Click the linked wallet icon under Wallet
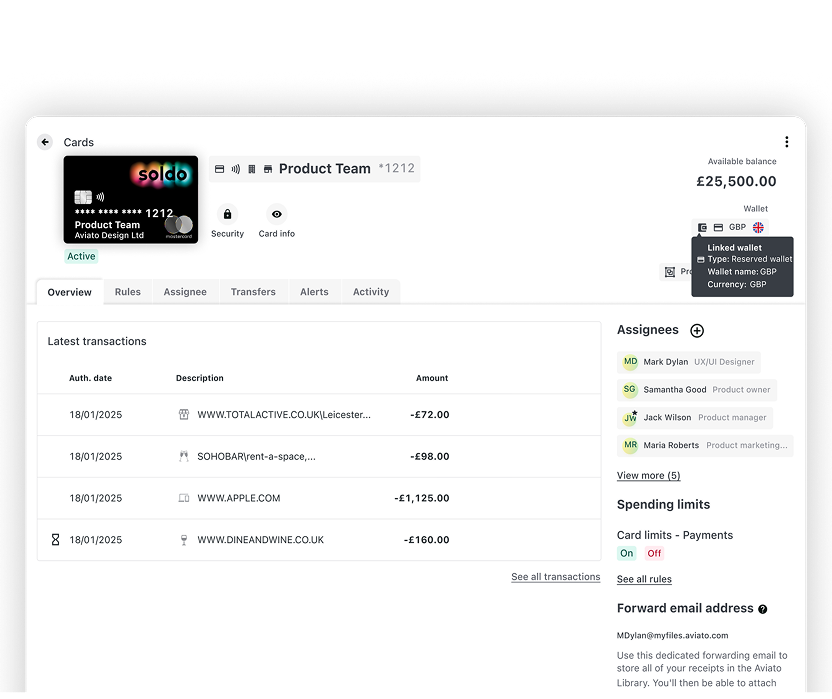This screenshot has width=832, height=699. tap(702, 227)
